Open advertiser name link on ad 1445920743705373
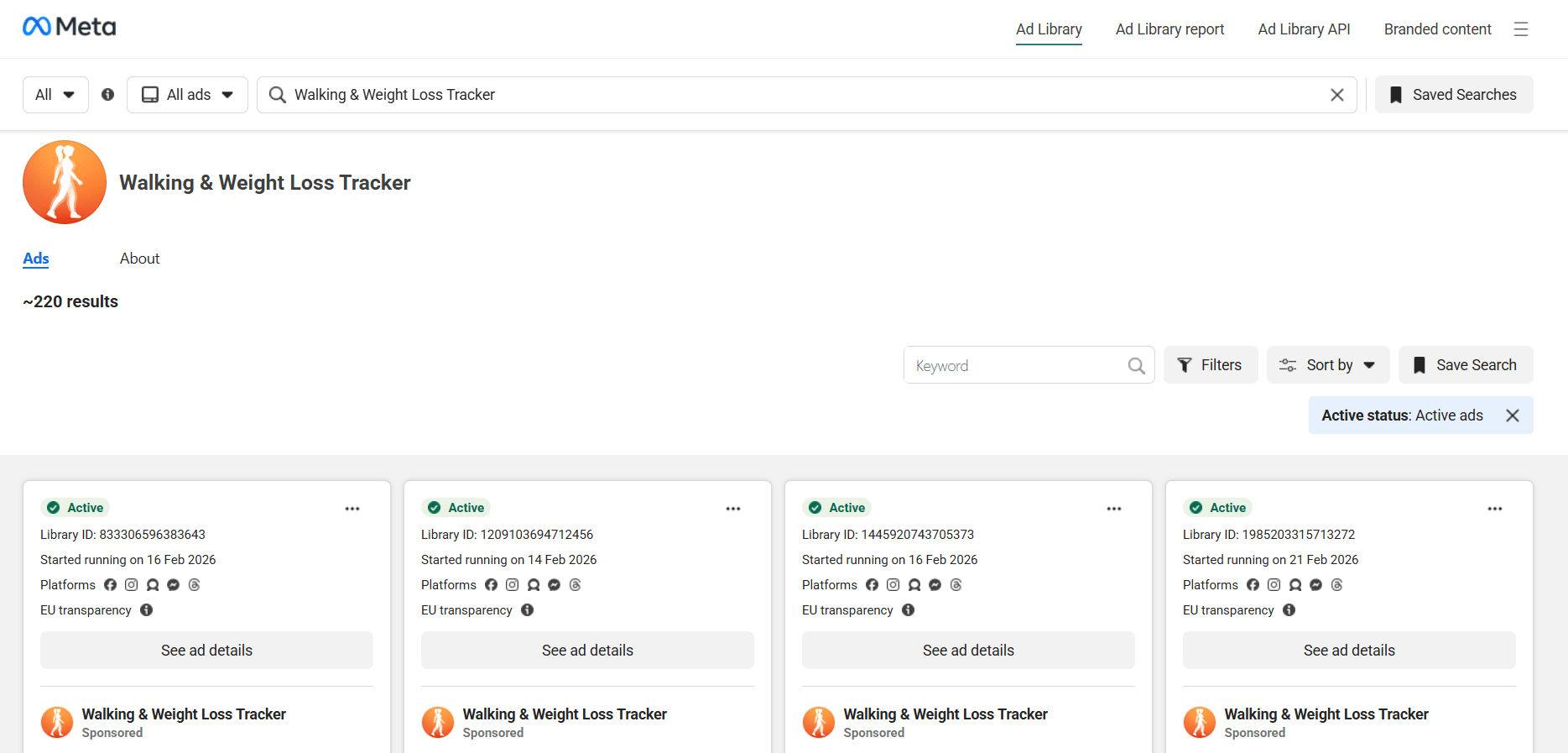 point(945,714)
